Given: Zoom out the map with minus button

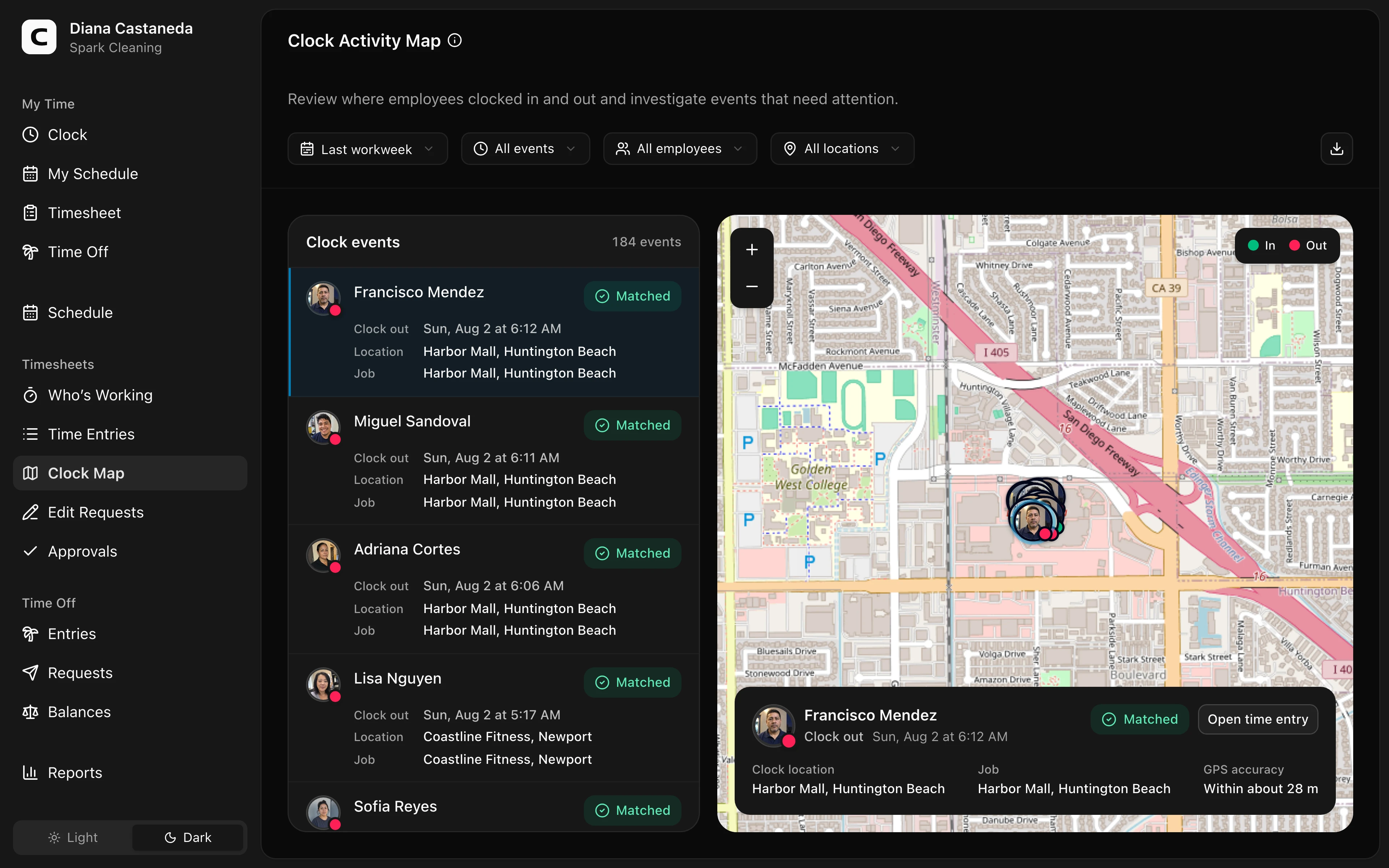Looking at the screenshot, I should 752,286.
